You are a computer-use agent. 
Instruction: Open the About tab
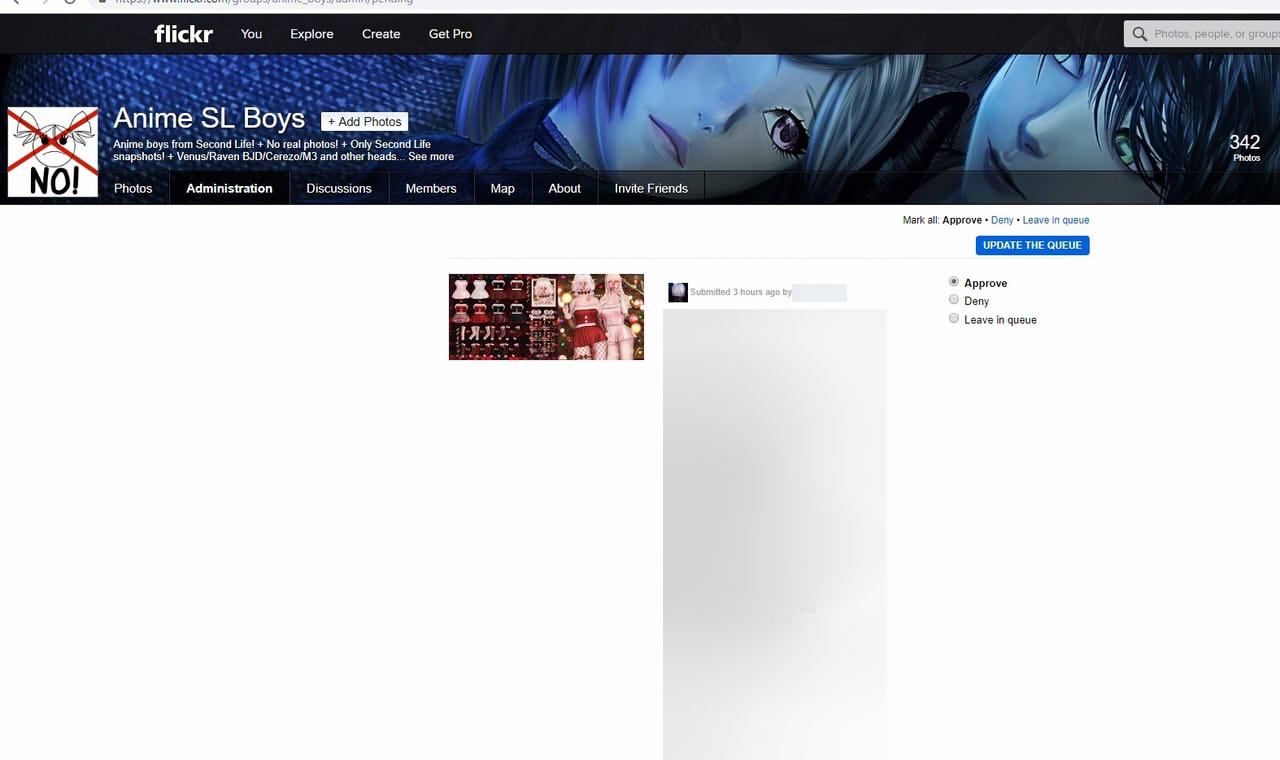tap(564, 188)
